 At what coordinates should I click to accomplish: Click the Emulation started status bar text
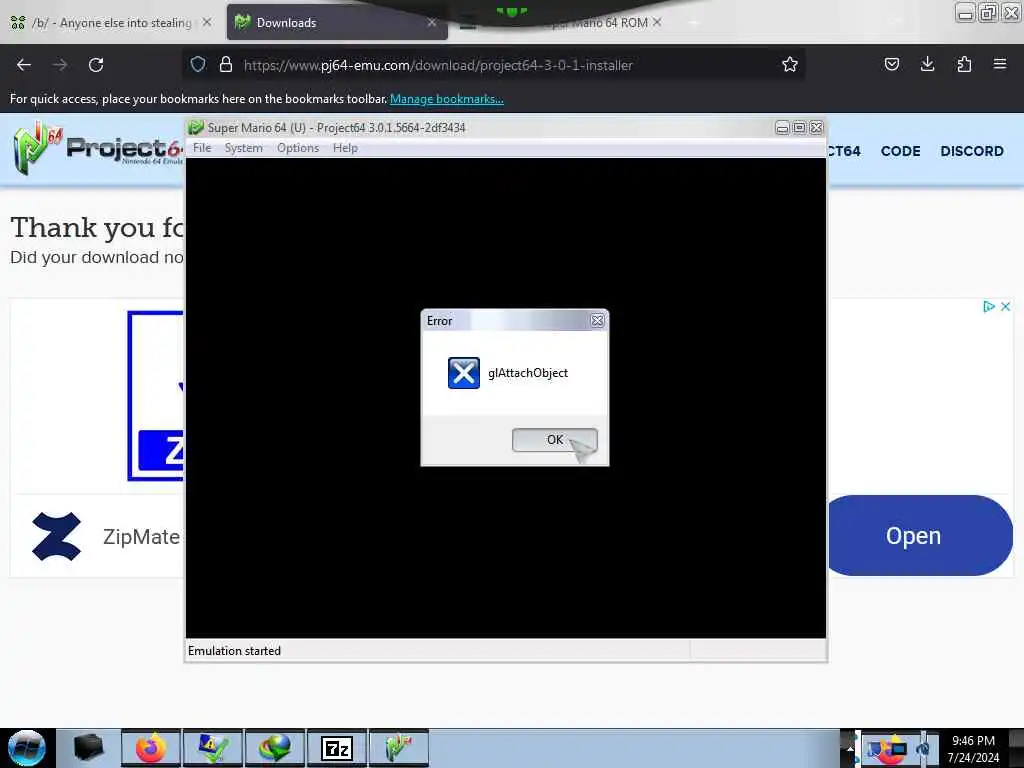pyautogui.click(x=234, y=650)
